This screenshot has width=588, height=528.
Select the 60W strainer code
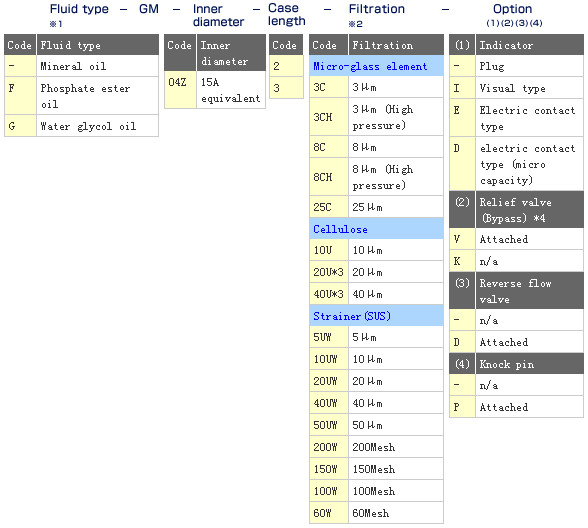pyautogui.click(x=328, y=513)
